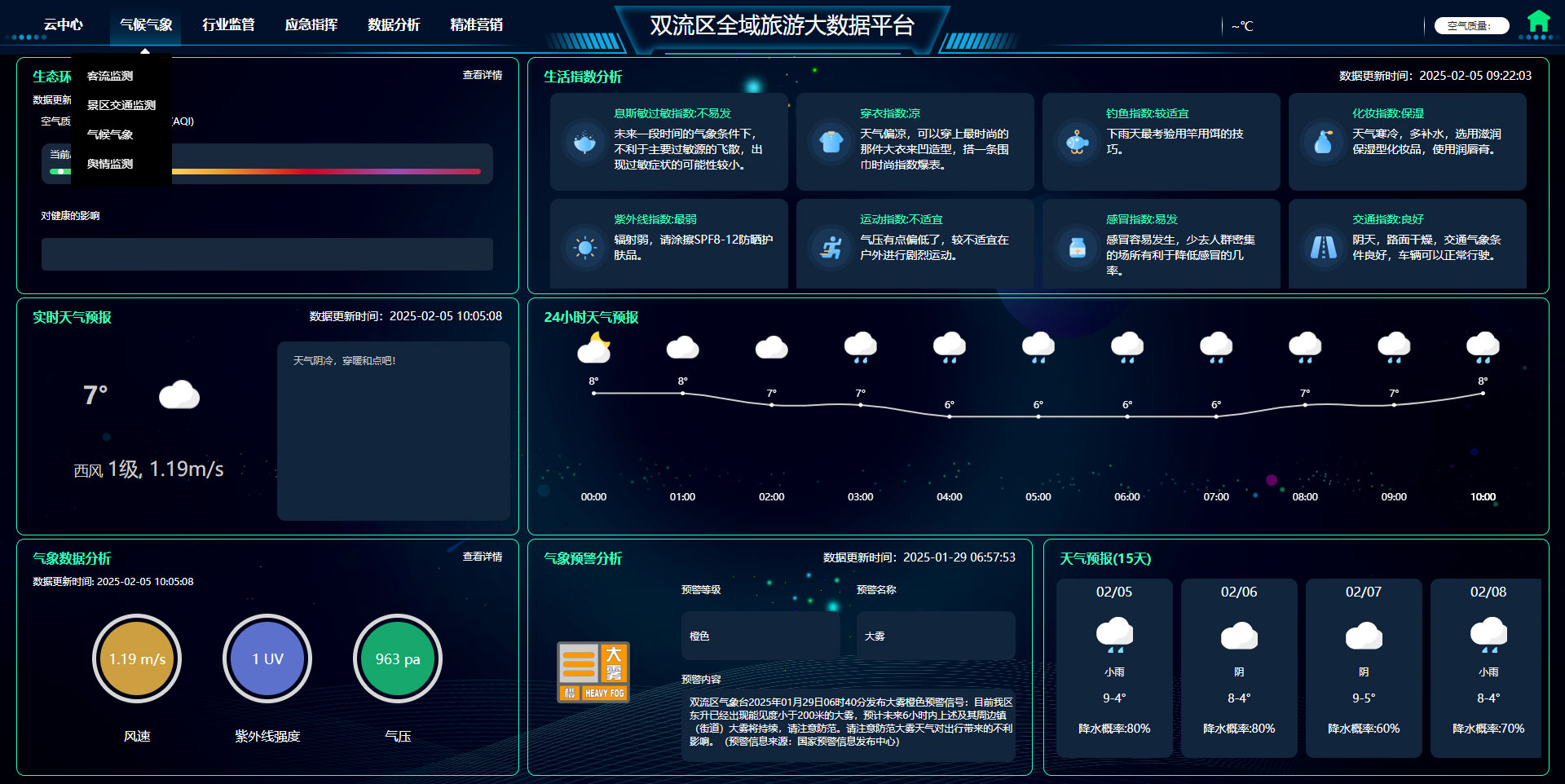The width and height of the screenshot is (1565, 784).
Task: Click the orange heavy fog warning icon
Action: 593,672
